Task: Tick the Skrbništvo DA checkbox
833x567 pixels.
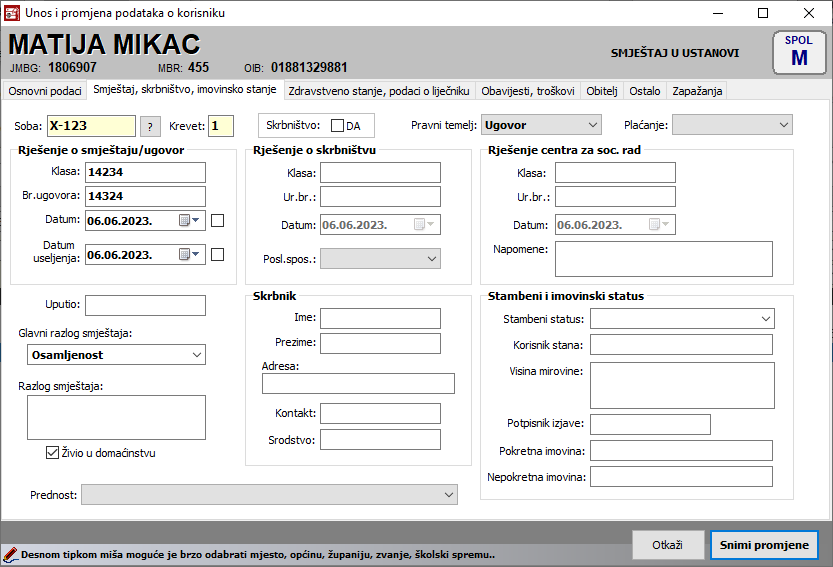Action: (337, 126)
